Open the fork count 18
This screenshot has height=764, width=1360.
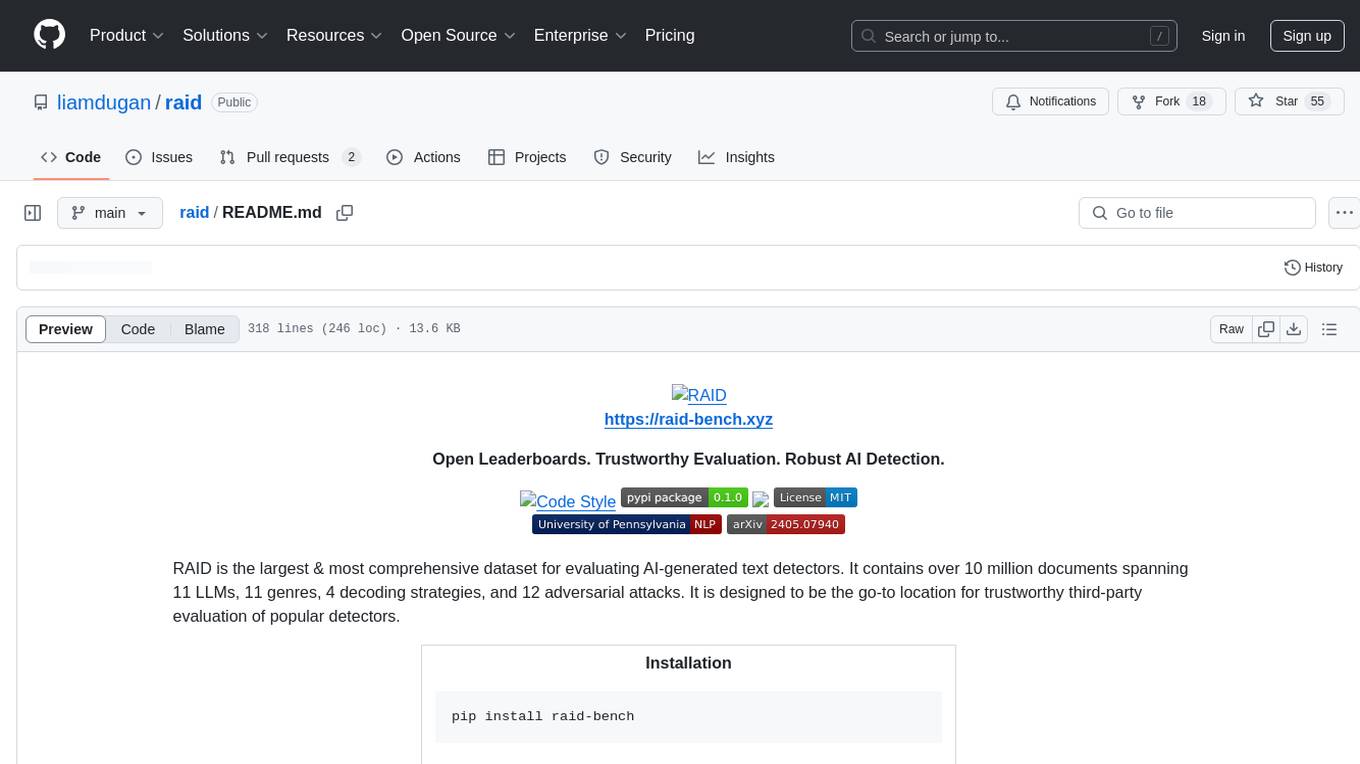1200,102
